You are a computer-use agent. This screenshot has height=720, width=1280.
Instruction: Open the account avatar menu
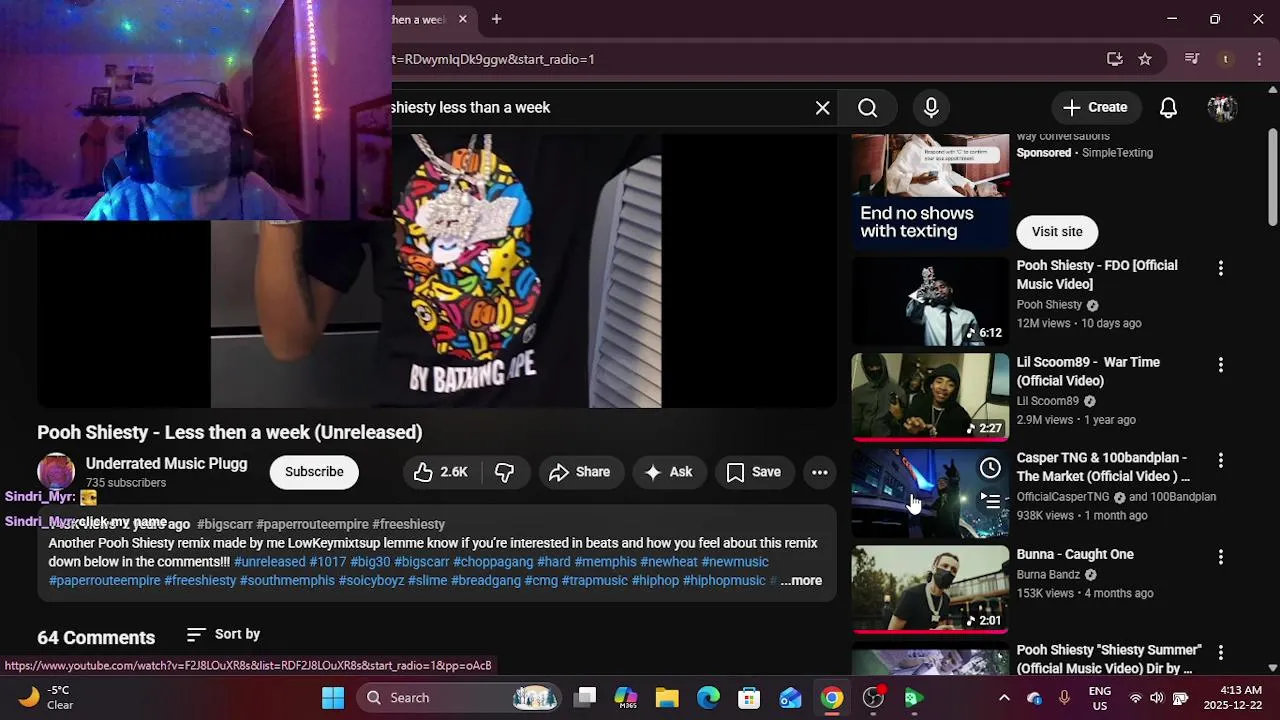click(x=1222, y=108)
